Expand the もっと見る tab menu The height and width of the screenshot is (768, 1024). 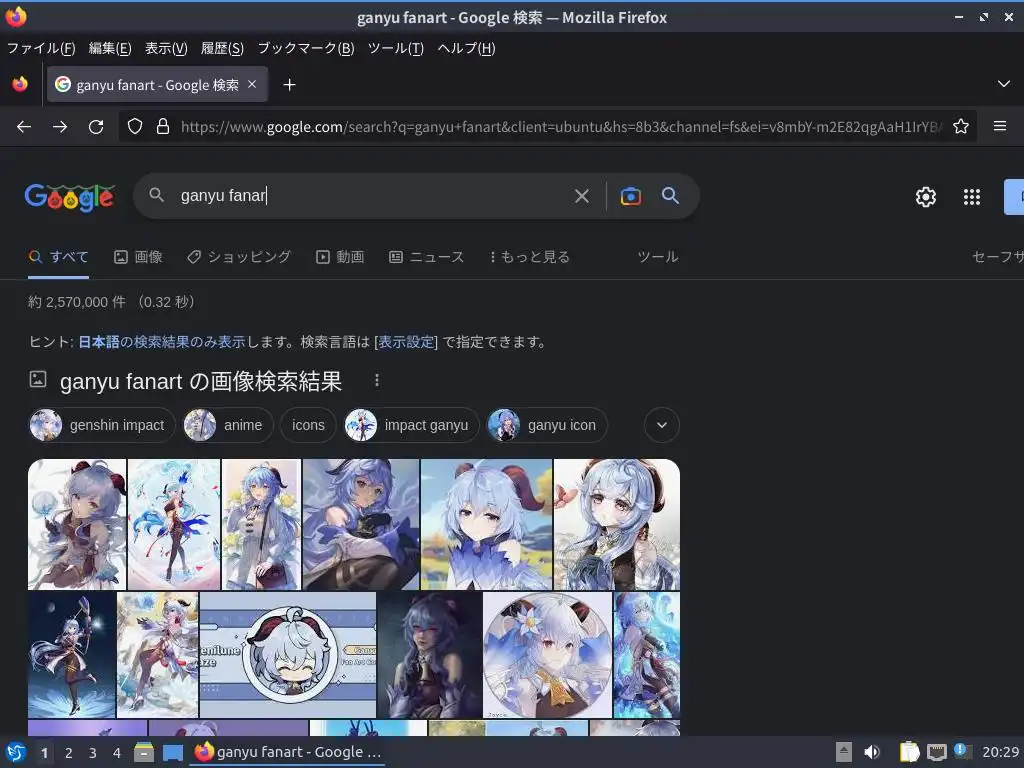point(530,257)
